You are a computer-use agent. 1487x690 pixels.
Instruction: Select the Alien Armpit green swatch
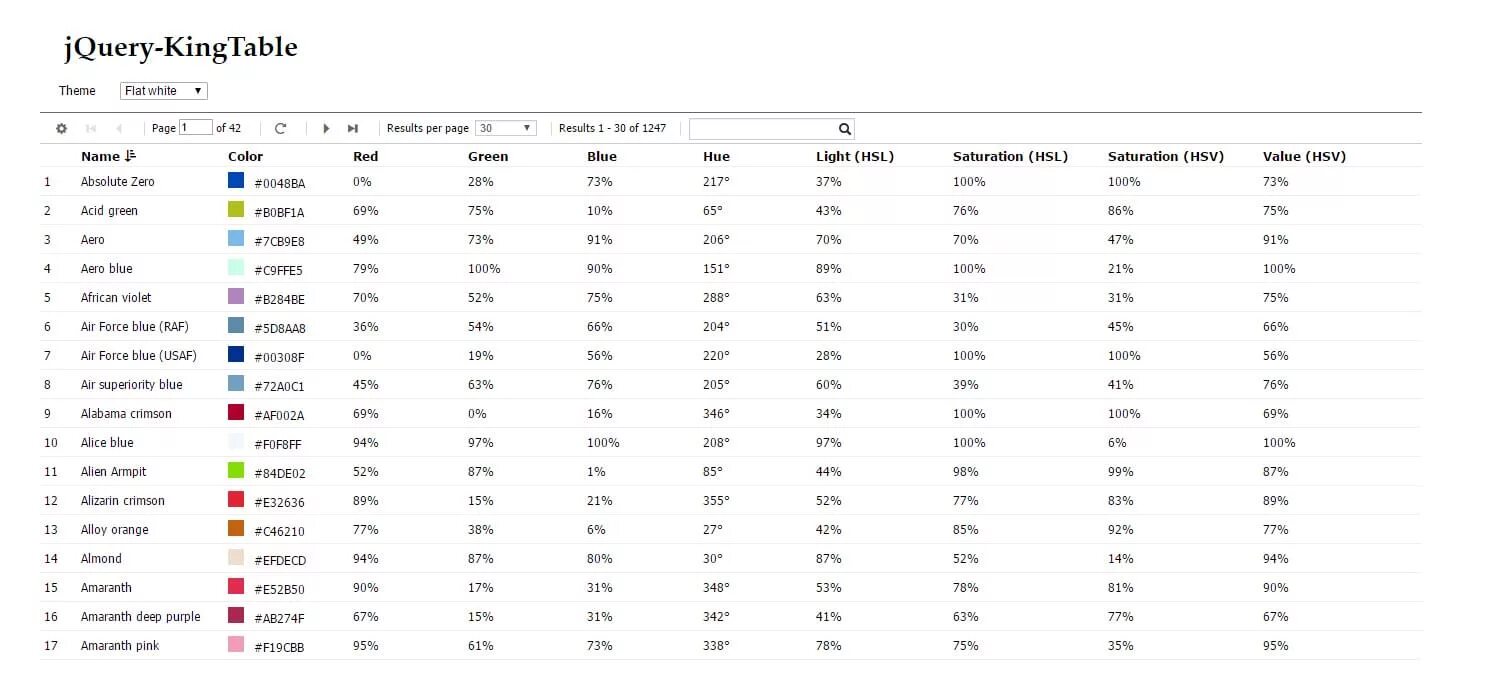coord(236,470)
